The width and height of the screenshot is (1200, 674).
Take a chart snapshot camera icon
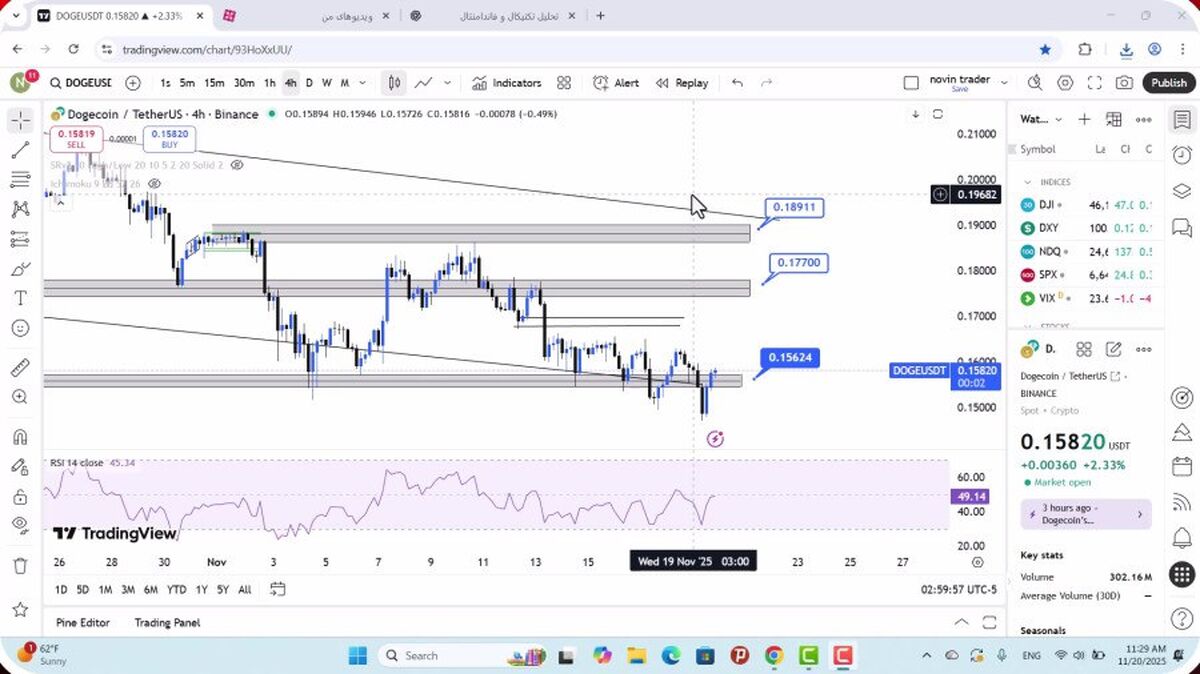click(1125, 83)
